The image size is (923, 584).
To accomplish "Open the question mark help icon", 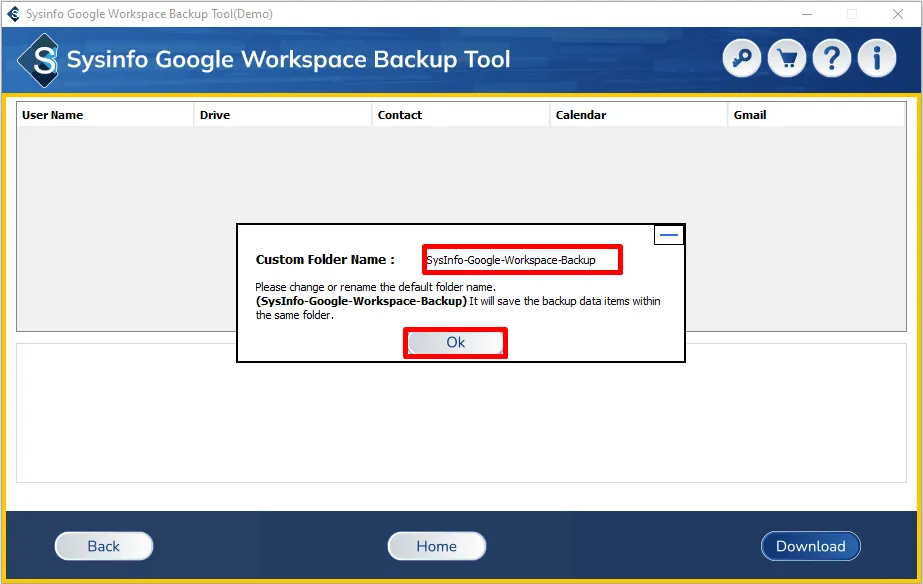I will click(x=831, y=58).
